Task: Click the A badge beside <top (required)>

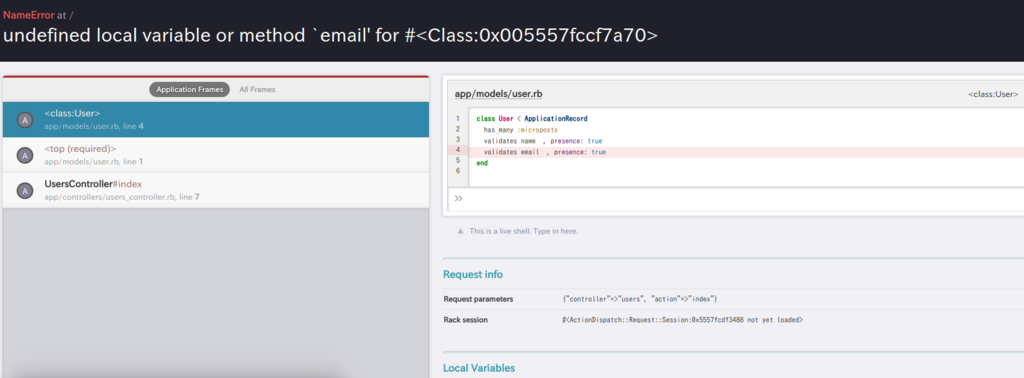Action: point(25,155)
